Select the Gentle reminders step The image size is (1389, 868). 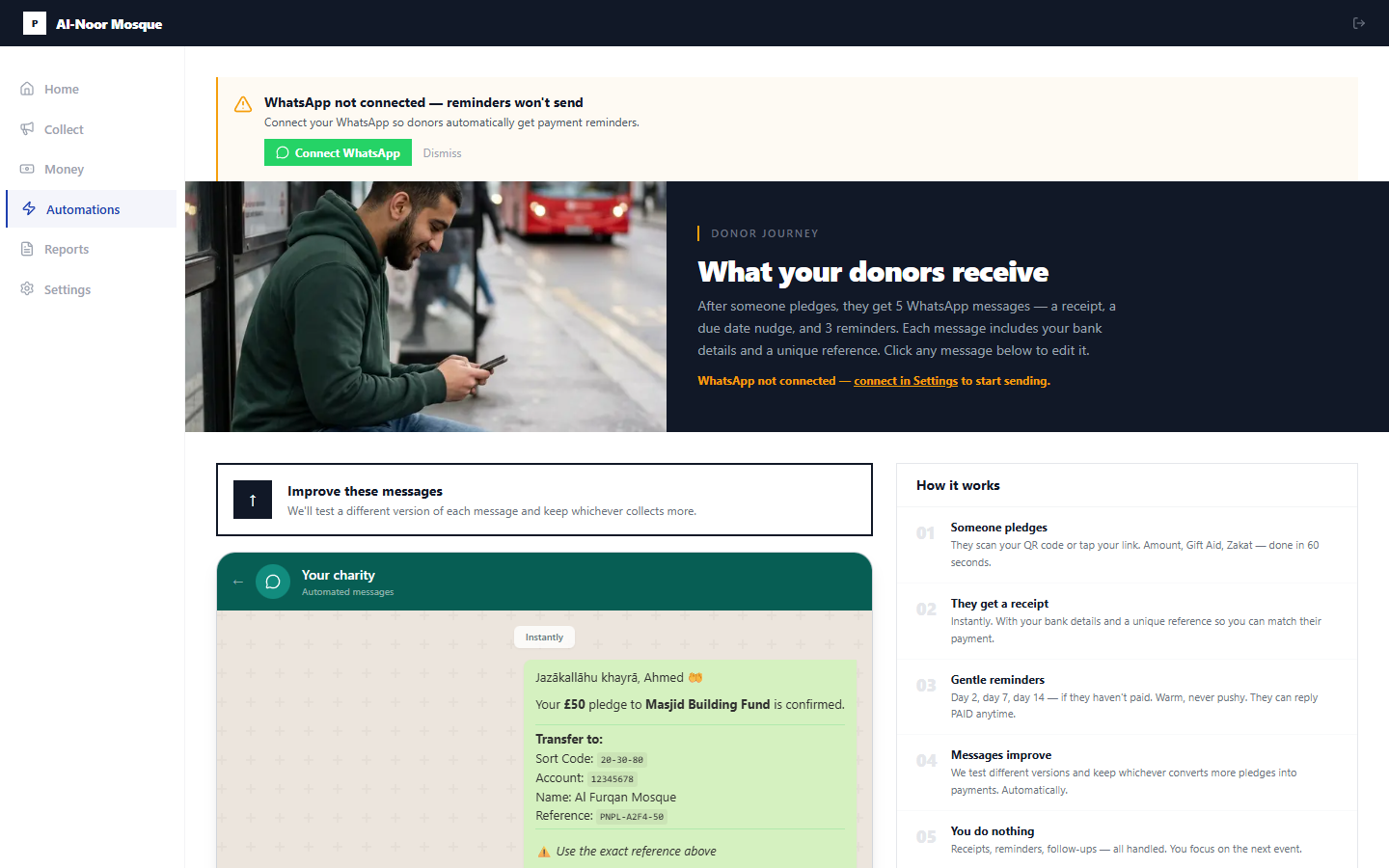(x=997, y=680)
